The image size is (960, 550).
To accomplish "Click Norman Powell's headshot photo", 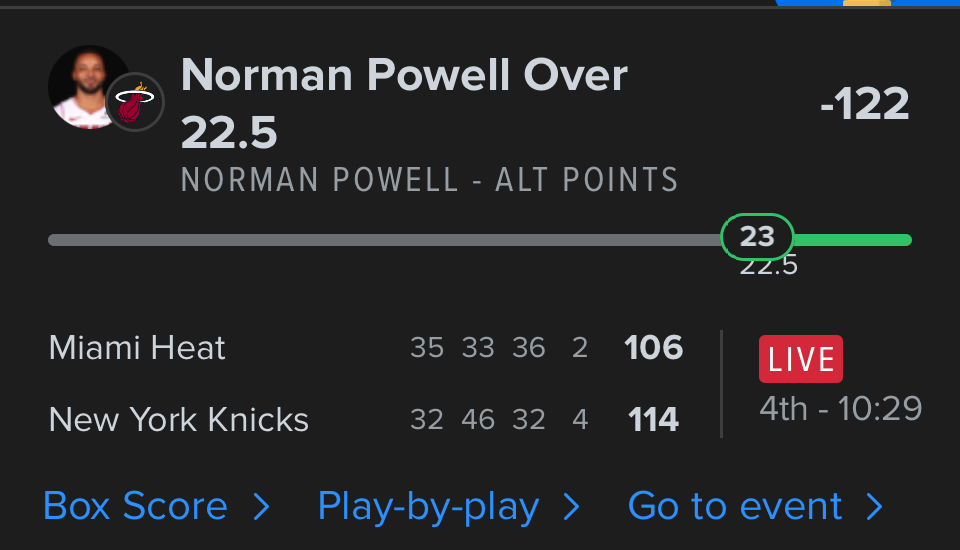I will click(x=84, y=86).
